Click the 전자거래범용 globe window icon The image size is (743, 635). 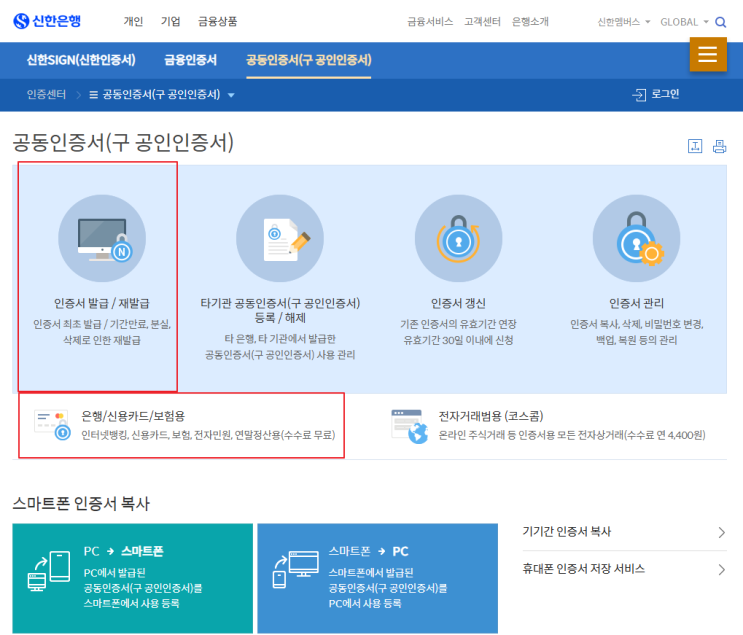point(409,426)
